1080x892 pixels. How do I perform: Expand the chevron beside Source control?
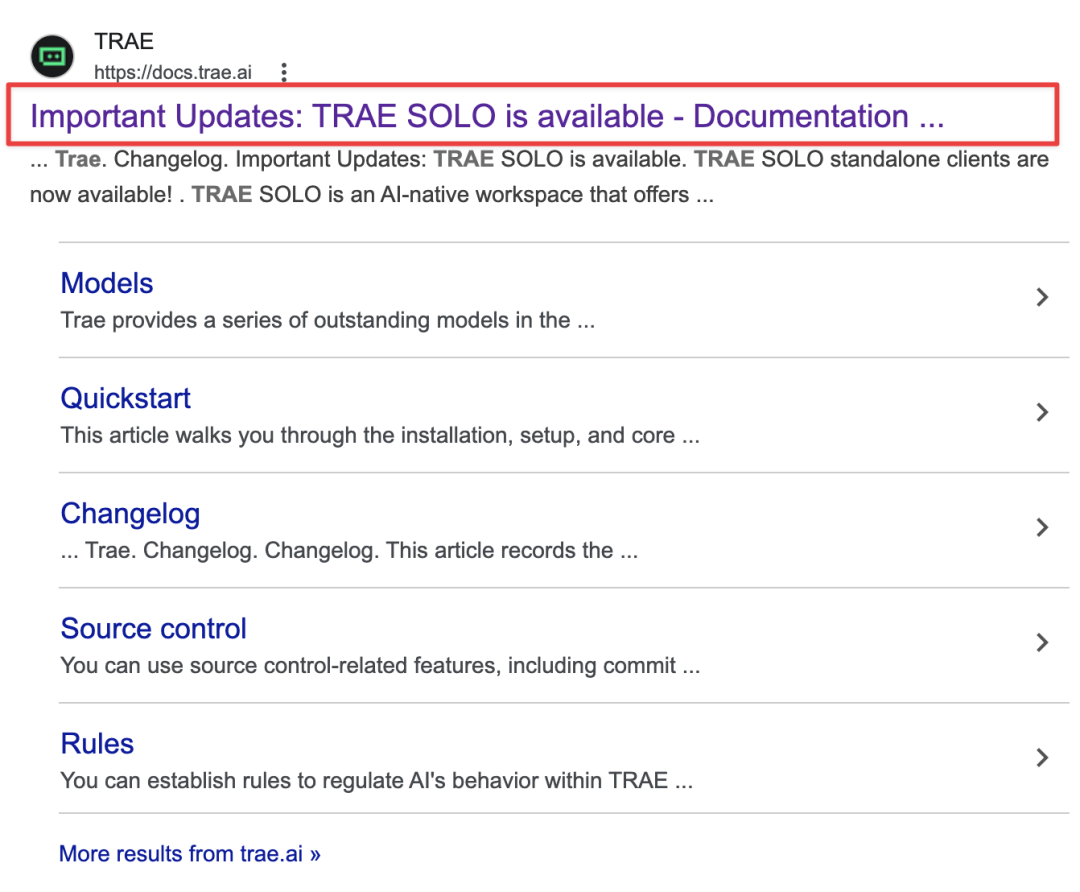click(x=1042, y=643)
